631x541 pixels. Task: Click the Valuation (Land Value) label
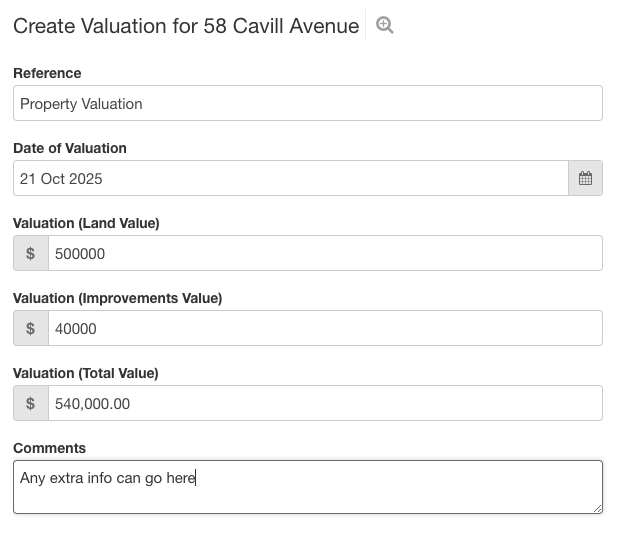(86, 223)
